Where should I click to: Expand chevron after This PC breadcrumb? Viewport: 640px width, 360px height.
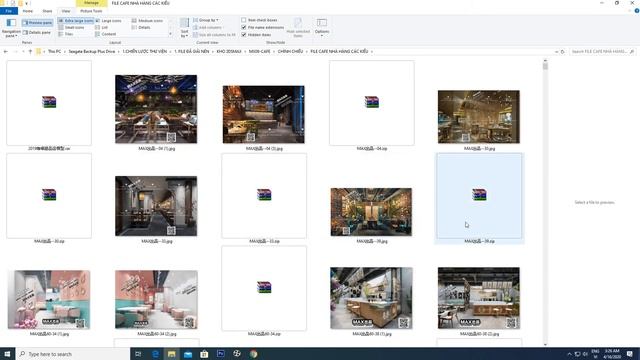65,51
